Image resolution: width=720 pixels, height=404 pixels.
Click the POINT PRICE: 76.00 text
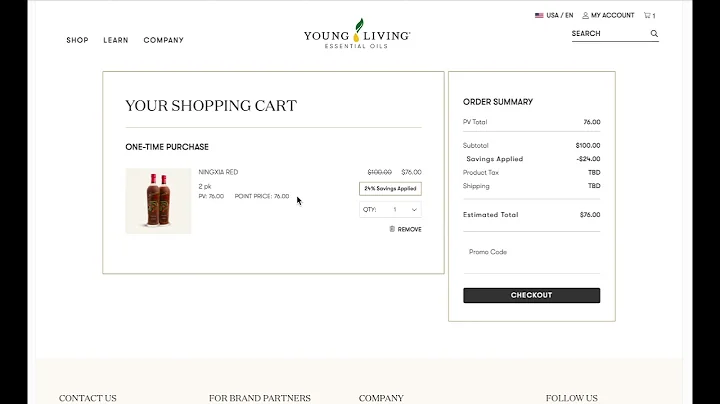coord(262,196)
